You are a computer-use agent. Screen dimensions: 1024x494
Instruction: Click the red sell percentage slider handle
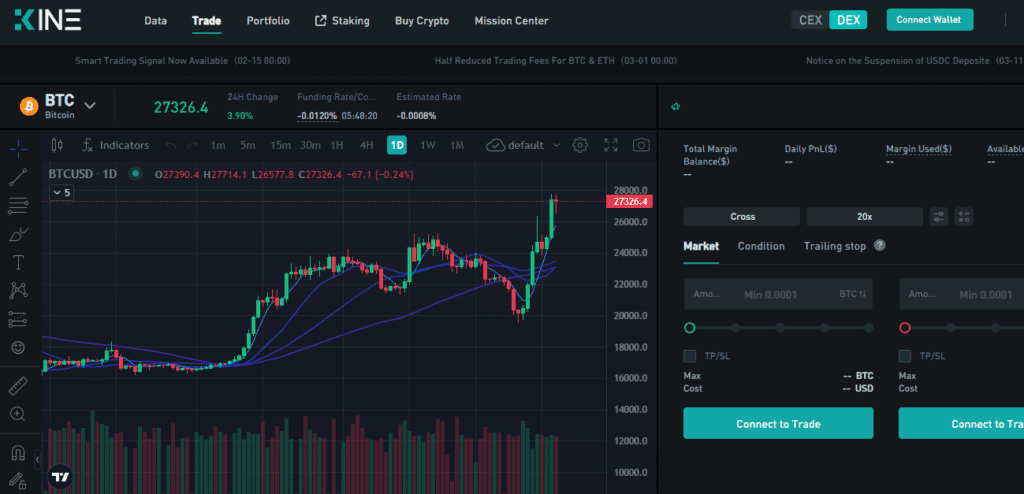[x=905, y=328]
